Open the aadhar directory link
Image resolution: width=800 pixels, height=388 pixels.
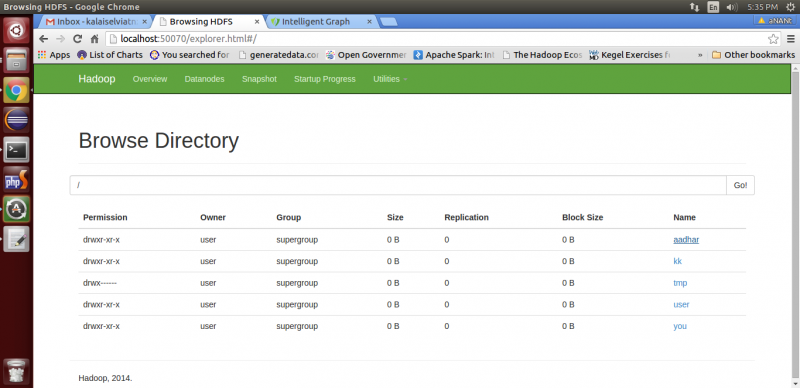pos(686,239)
